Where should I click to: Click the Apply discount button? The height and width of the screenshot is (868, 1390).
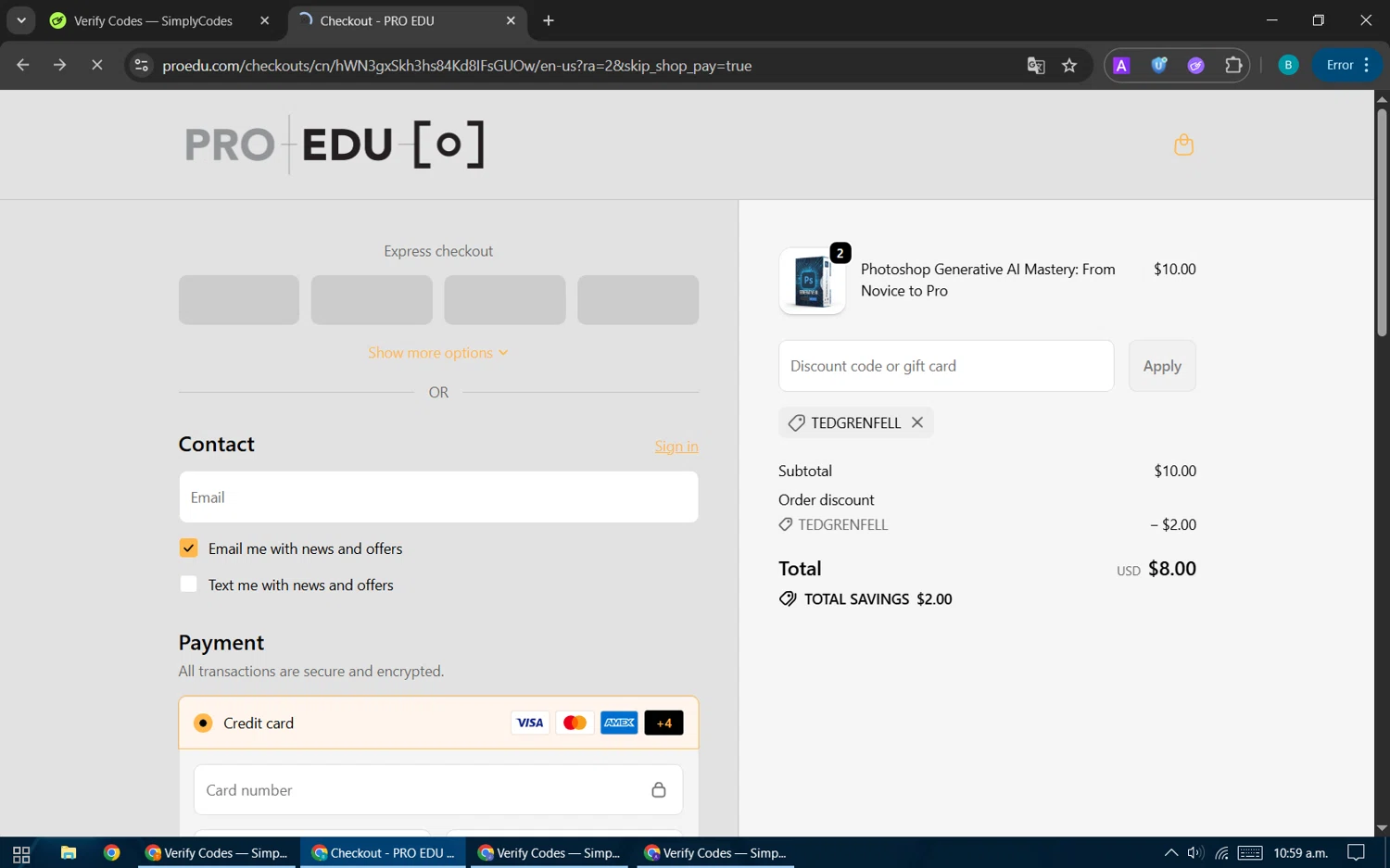[1162, 366]
